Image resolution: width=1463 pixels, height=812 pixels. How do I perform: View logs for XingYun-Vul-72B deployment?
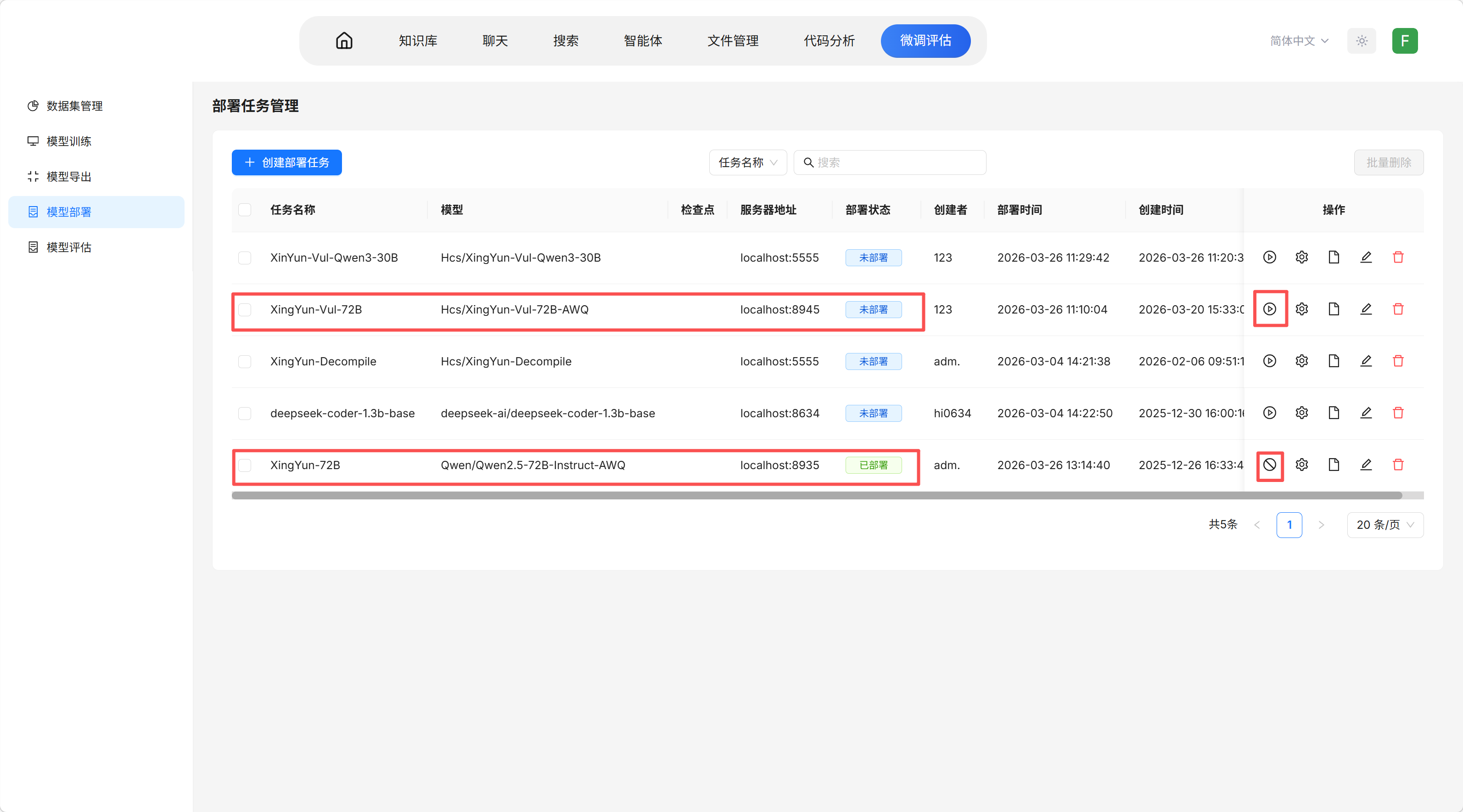pyautogui.click(x=1334, y=309)
